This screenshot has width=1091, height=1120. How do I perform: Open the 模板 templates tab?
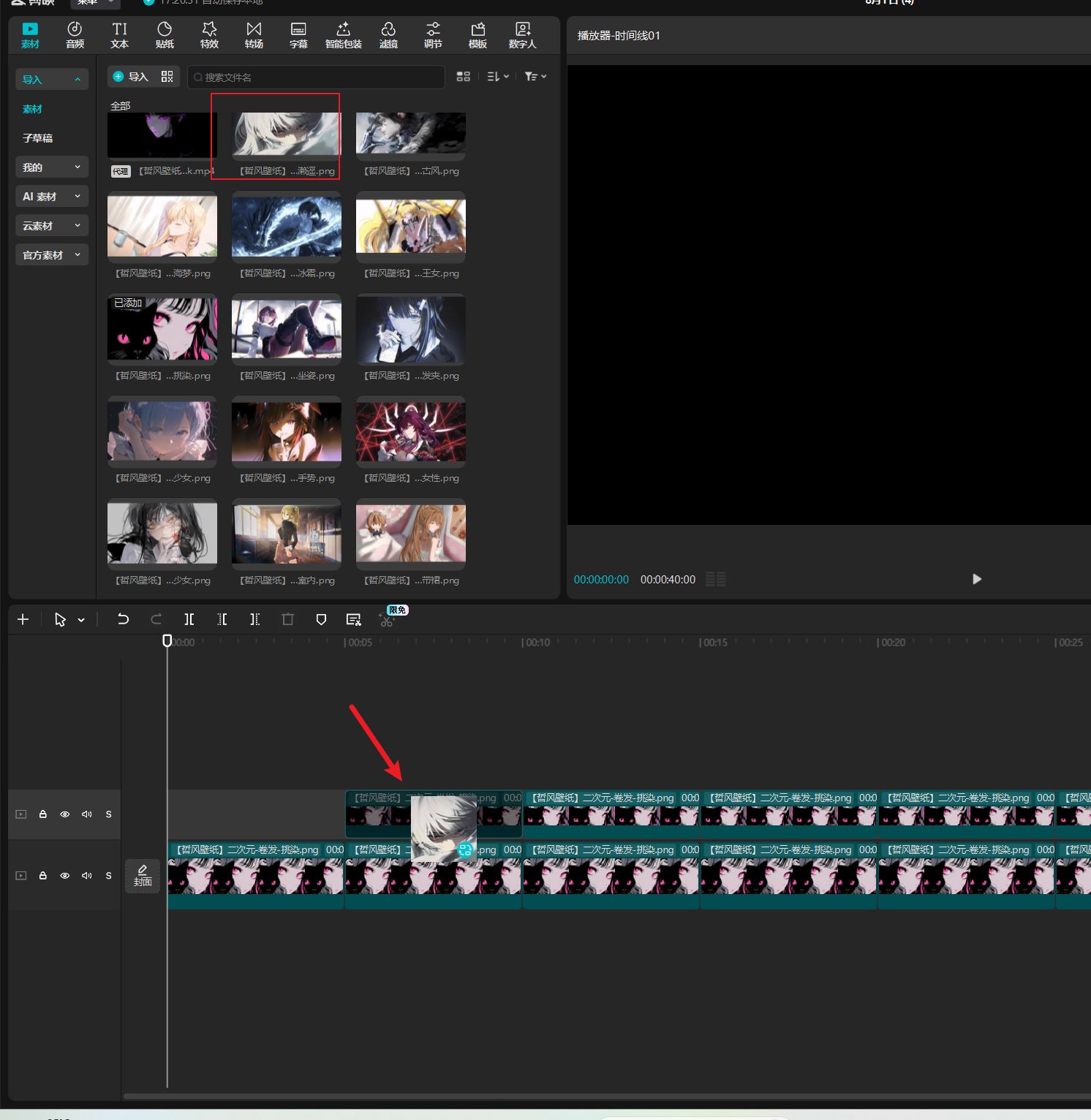pyautogui.click(x=477, y=34)
